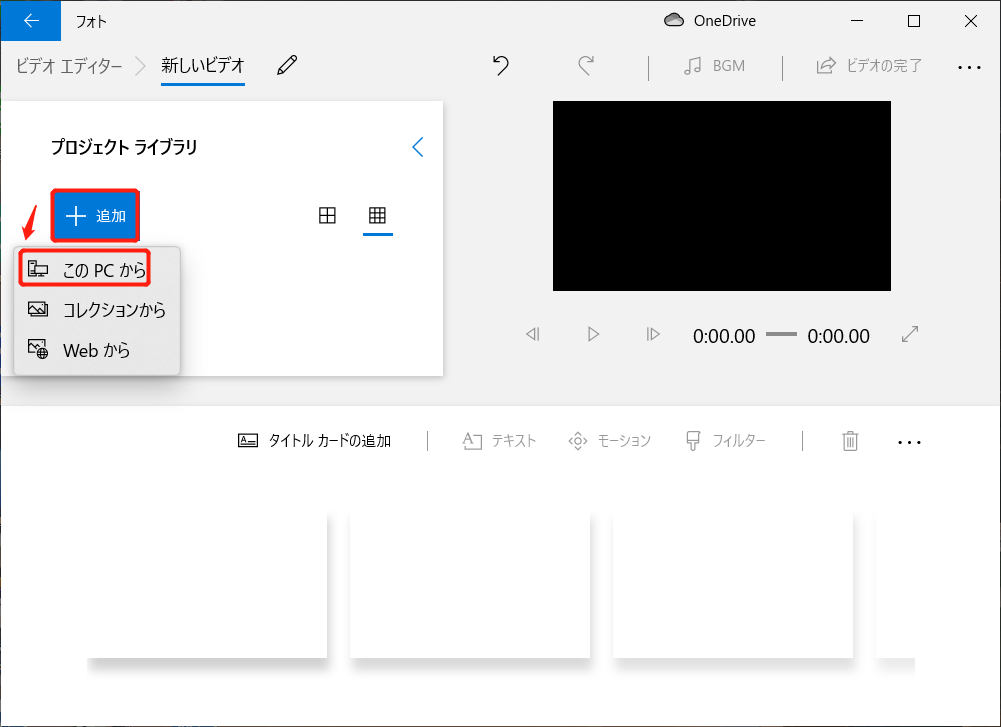
Task: Click the trash delete icon
Action: 850,440
